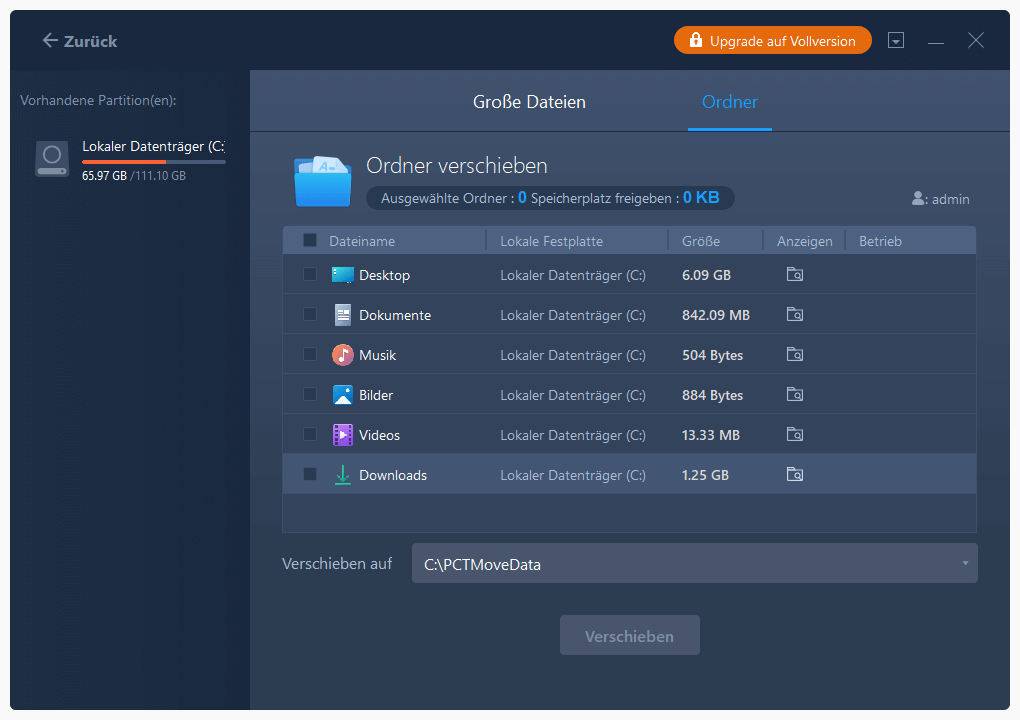Toggle the select-all checkbox in header
The image size is (1020, 720).
[310, 240]
